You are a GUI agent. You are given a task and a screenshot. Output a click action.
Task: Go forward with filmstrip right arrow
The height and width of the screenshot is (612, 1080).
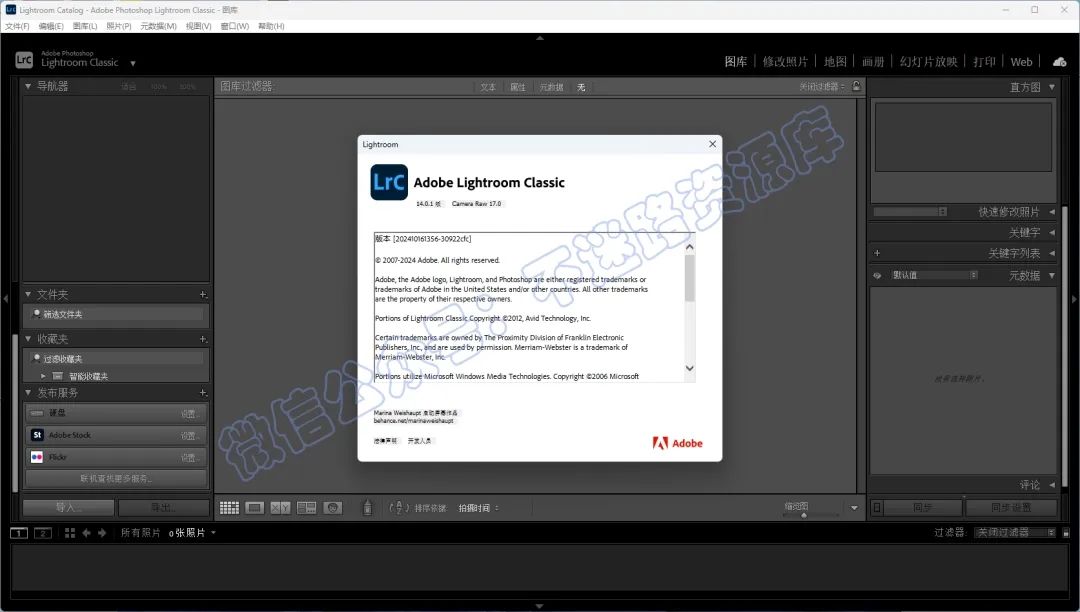click(102, 533)
